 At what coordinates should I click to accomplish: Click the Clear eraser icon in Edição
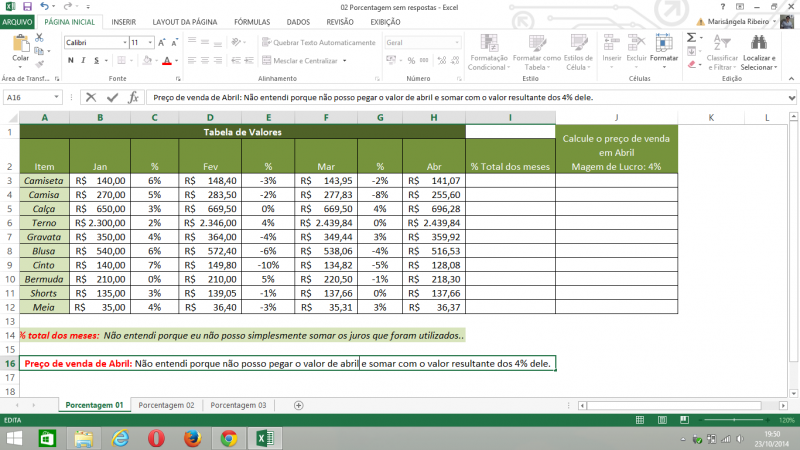691,64
